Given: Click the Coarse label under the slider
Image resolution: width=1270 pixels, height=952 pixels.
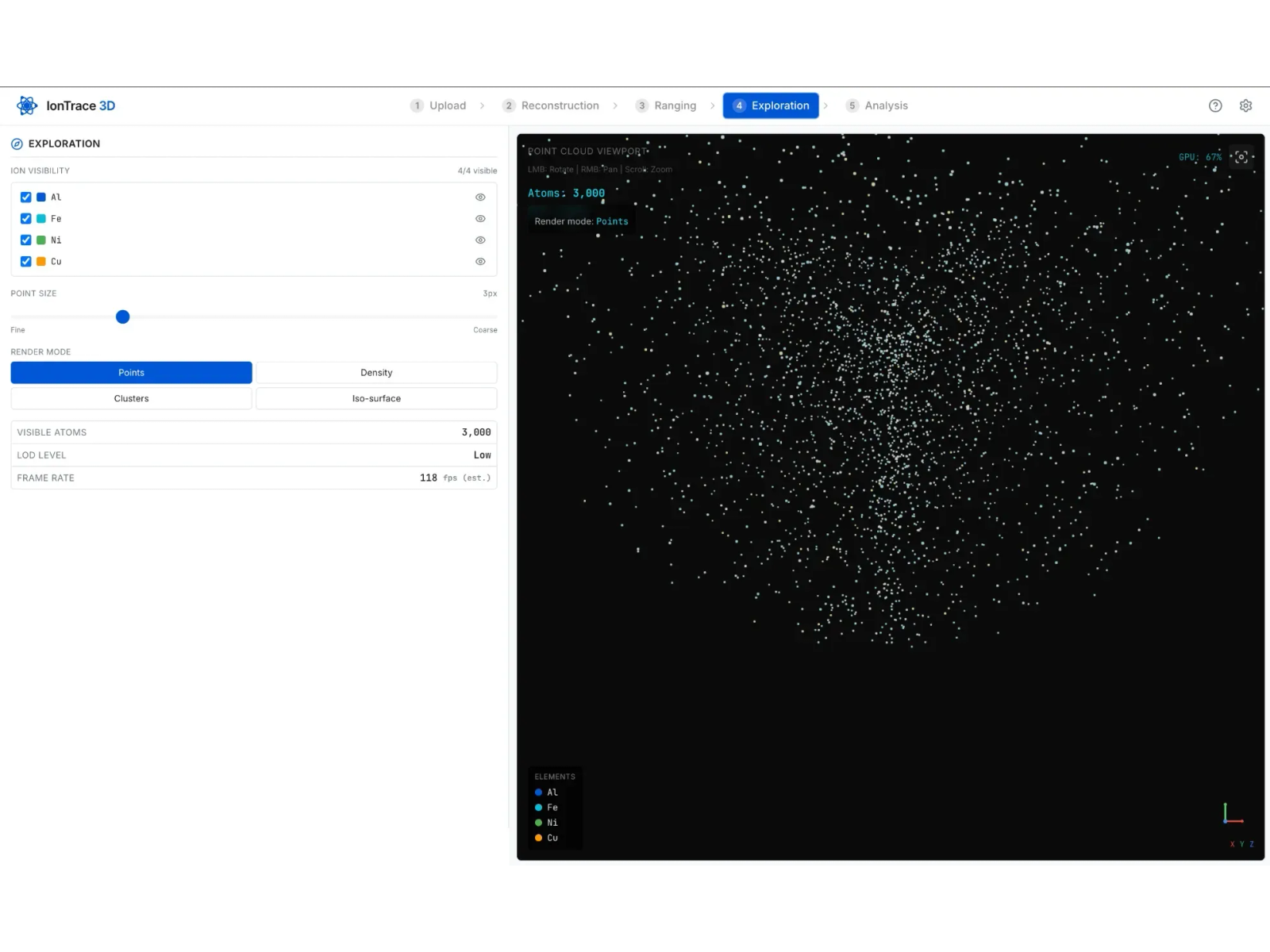Looking at the screenshot, I should pos(485,330).
